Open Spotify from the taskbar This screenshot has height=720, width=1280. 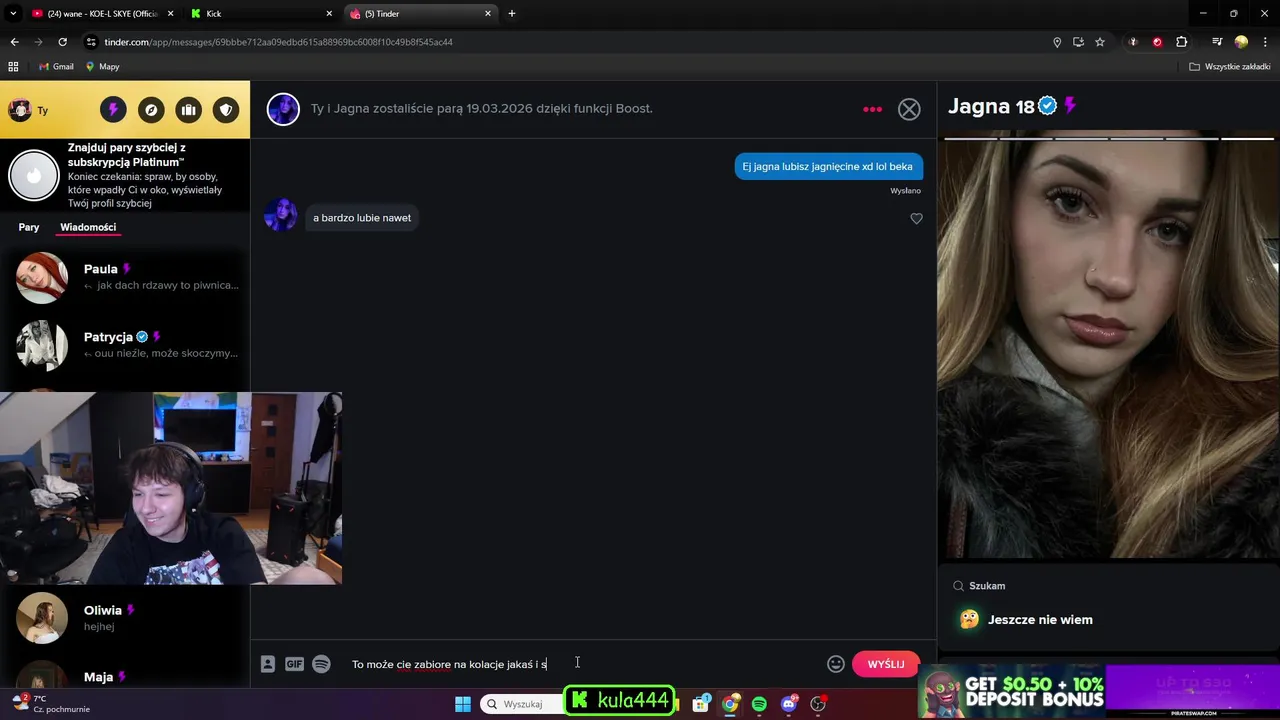click(x=759, y=704)
